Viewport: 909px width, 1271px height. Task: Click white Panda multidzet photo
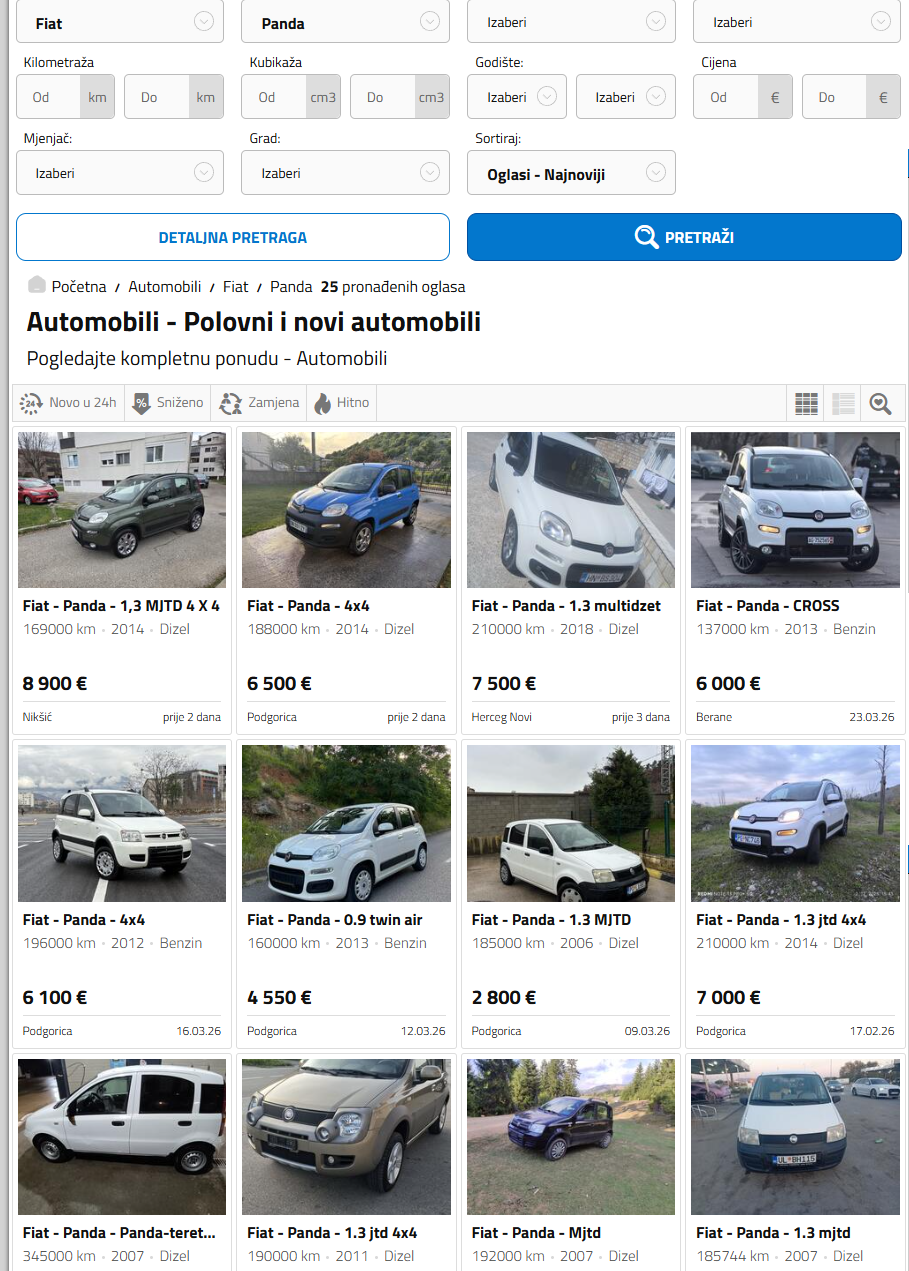tap(571, 510)
